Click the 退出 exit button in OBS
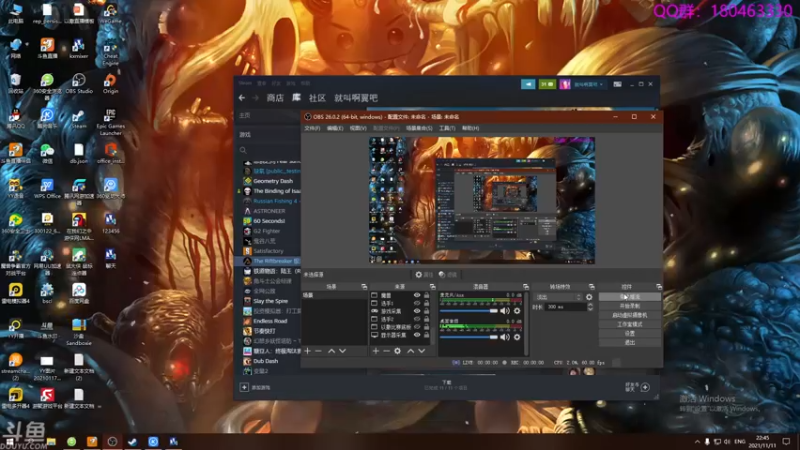 pyautogui.click(x=630, y=342)
